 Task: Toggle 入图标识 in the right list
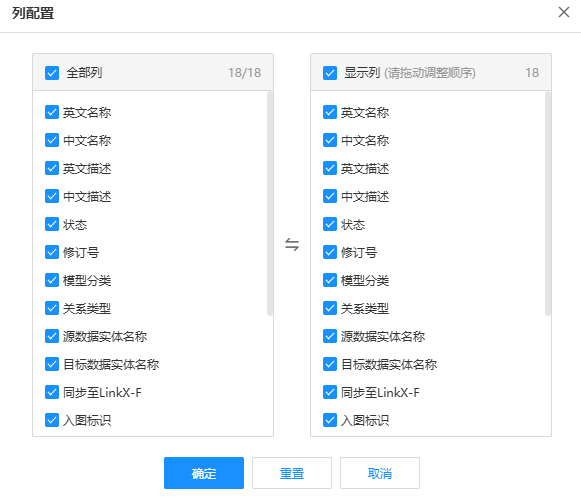click(x=330, y=420)
